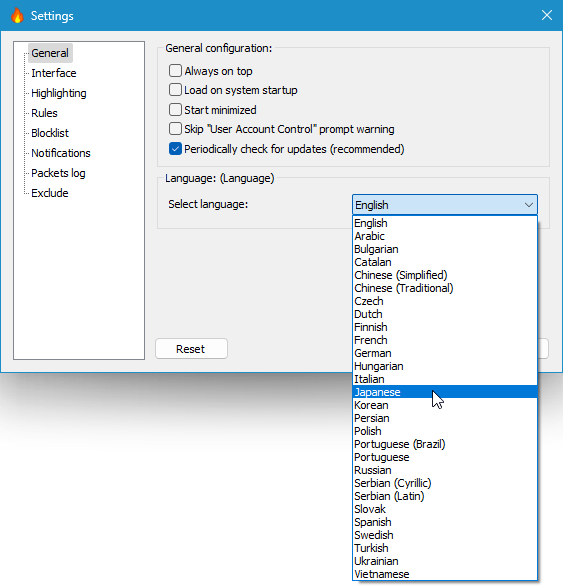Viewport: 563px width, 586px height.
Task: Check the Start minimized option
Action: [x=175, y=110]
